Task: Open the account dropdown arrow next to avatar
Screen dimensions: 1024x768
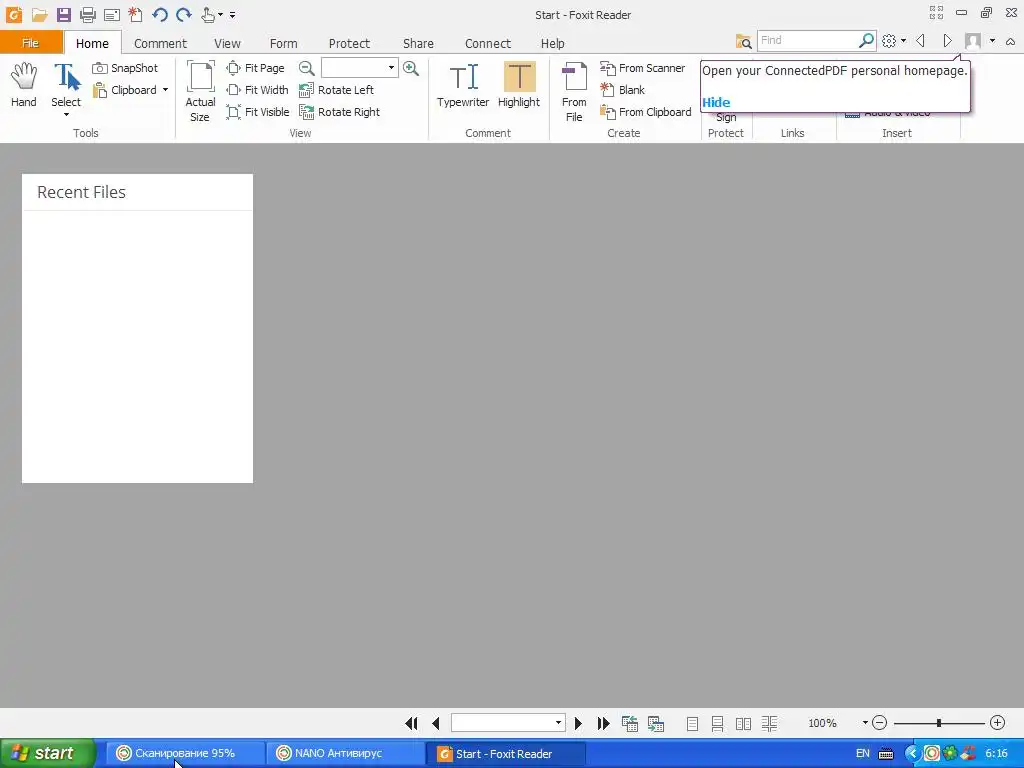Action: [992, 40]
